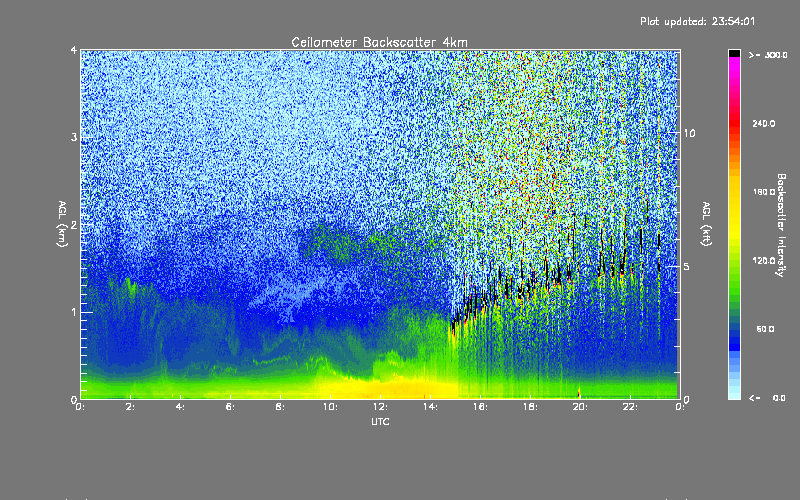800x500 pixels.
Task: Click the "<= 0.0" colorbar value
Action: (x=767, y=398)
